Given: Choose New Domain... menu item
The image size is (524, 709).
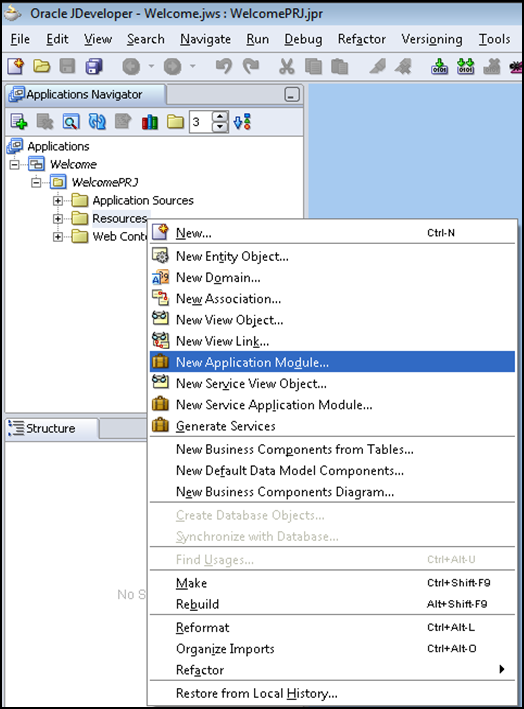Looking at the screenshot, I should point(332,278).
